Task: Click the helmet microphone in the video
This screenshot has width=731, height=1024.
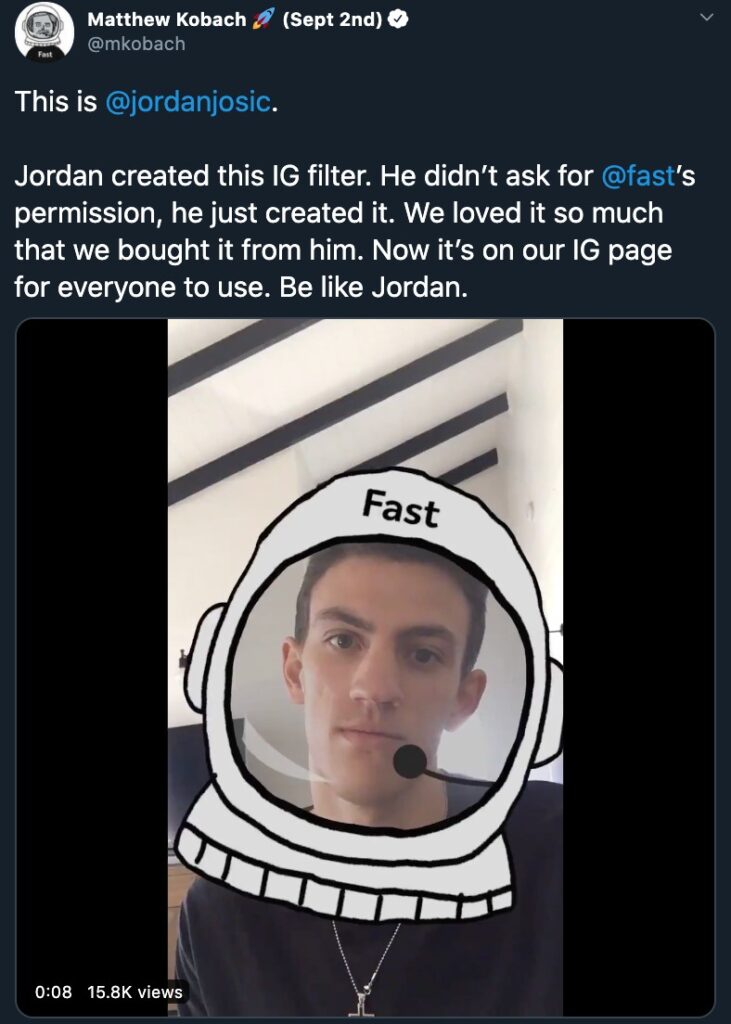Action: point(410,761)
